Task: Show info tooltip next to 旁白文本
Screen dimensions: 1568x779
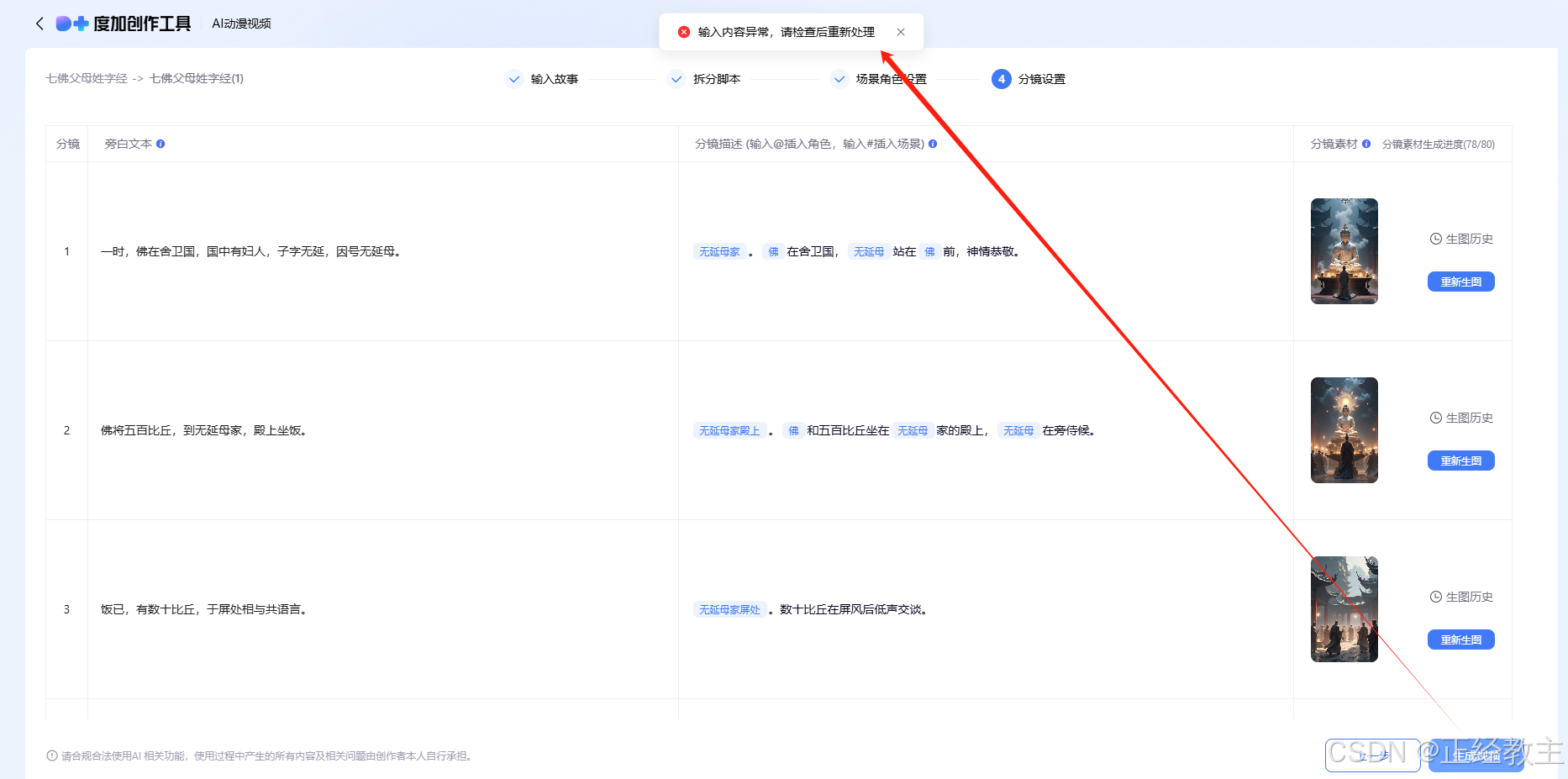Action: click(x=160, y=144)
